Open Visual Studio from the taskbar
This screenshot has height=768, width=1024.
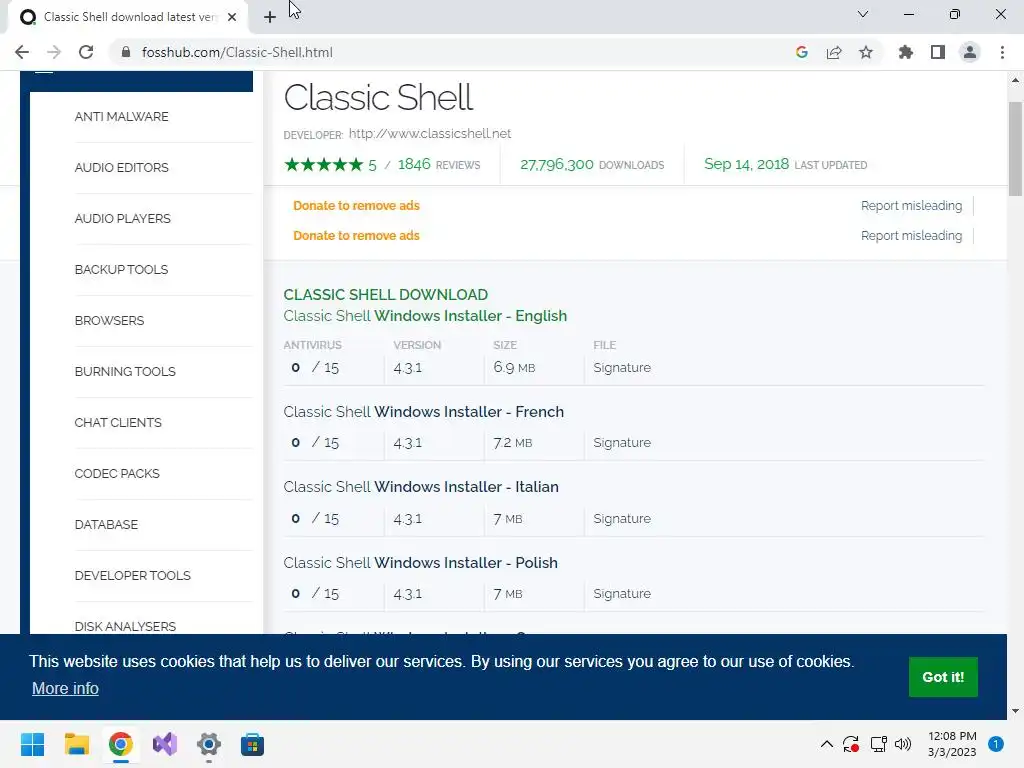coord(165,744)
